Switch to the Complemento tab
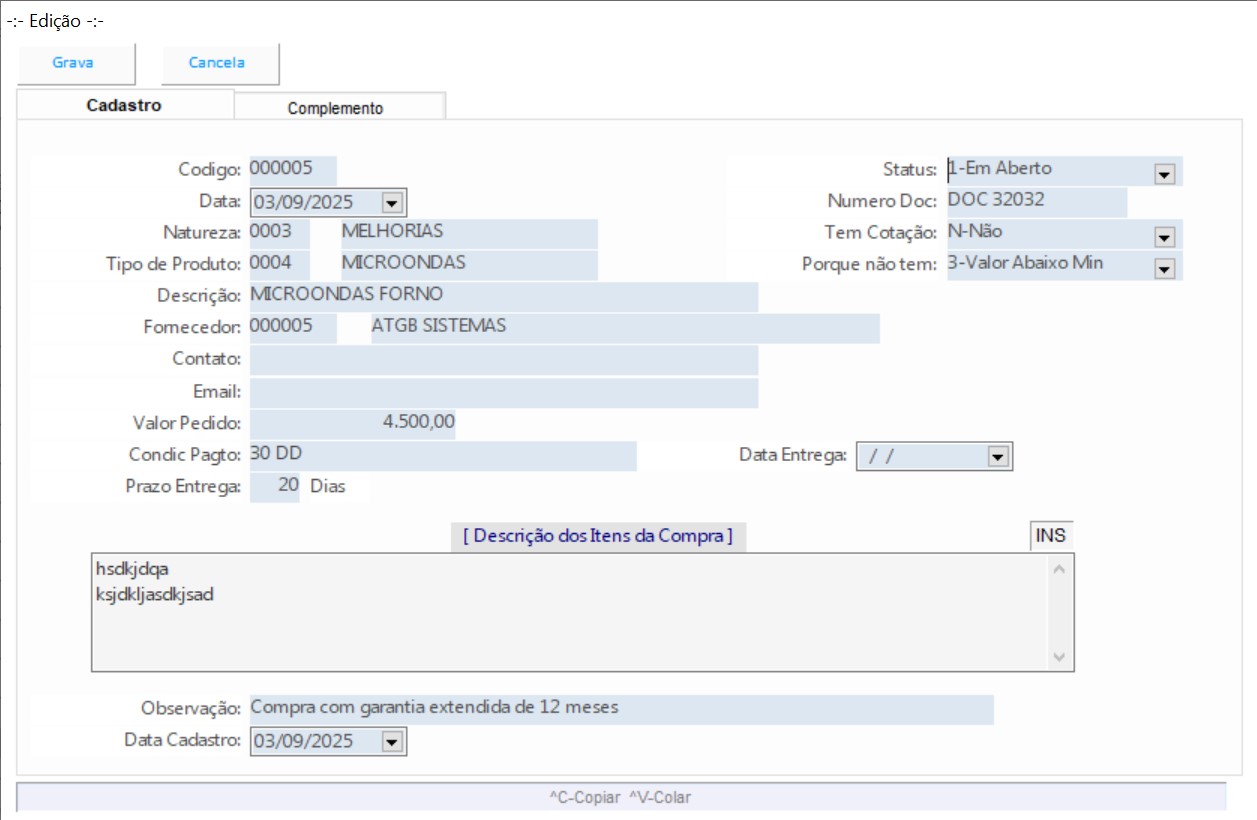This screenshot has width=1257, height=820. point(335,108)
